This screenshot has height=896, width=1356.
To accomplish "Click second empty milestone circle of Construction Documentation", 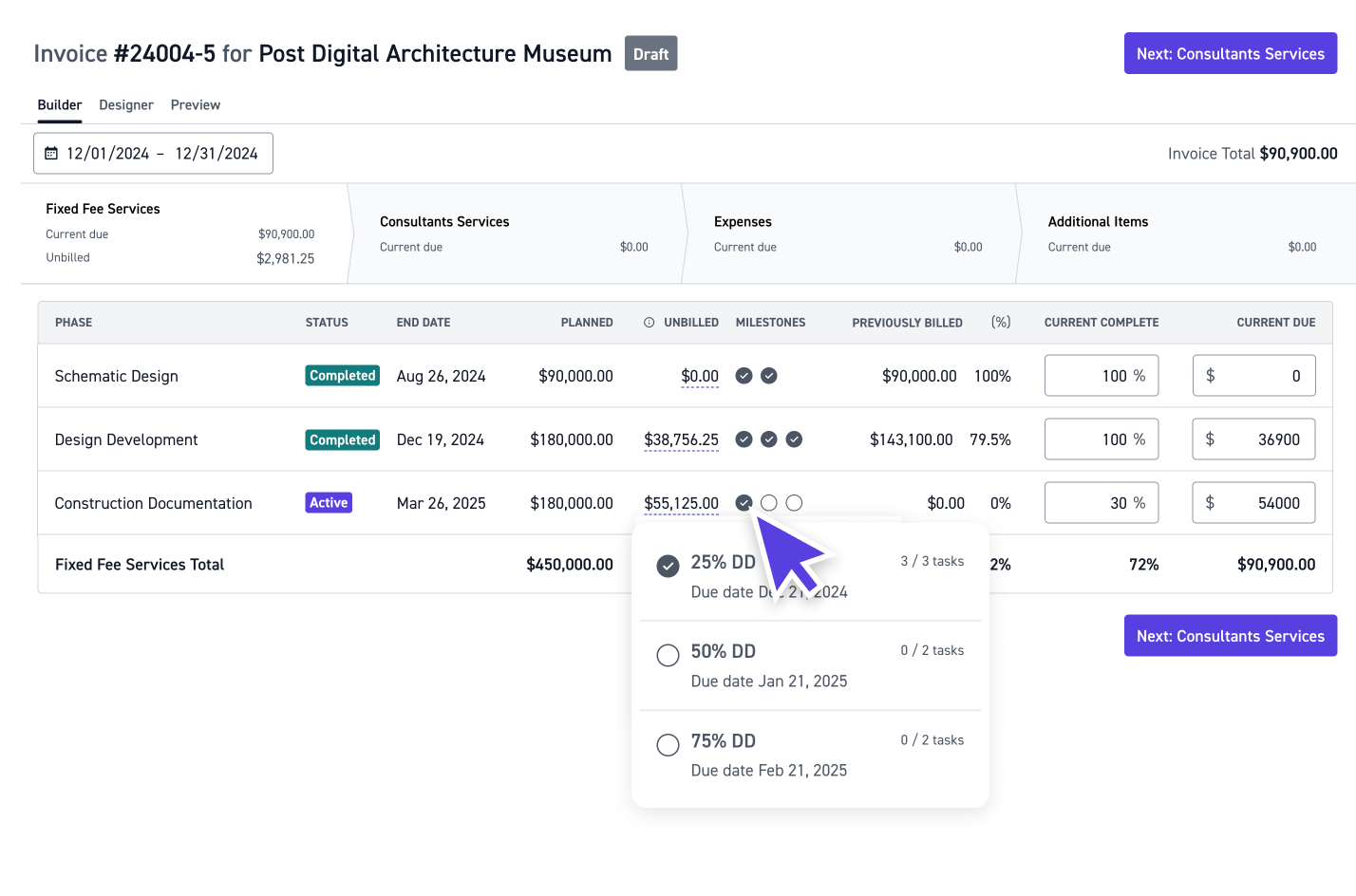I will pos(769,503).
